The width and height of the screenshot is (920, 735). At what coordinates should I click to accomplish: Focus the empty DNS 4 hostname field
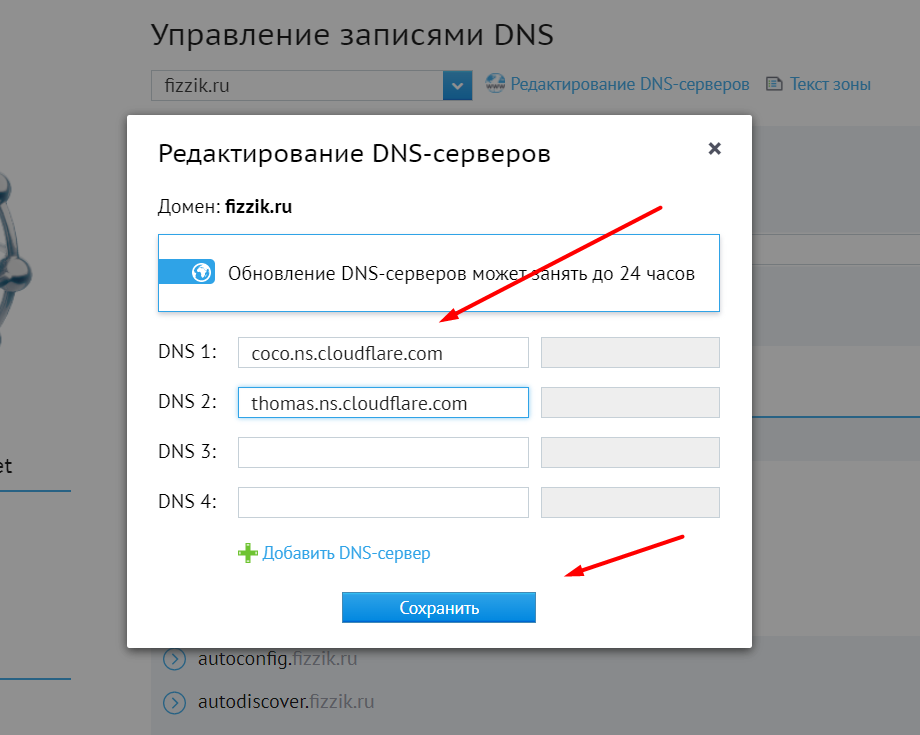click(x=383, y=502)
